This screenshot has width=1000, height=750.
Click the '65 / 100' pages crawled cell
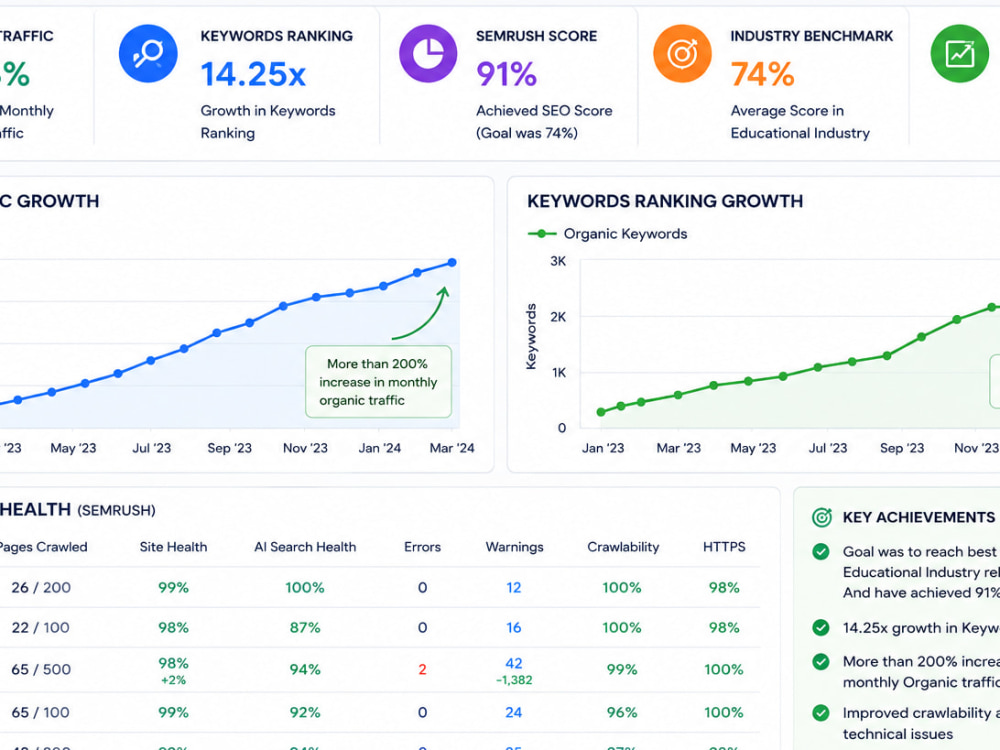pos(40,712)
